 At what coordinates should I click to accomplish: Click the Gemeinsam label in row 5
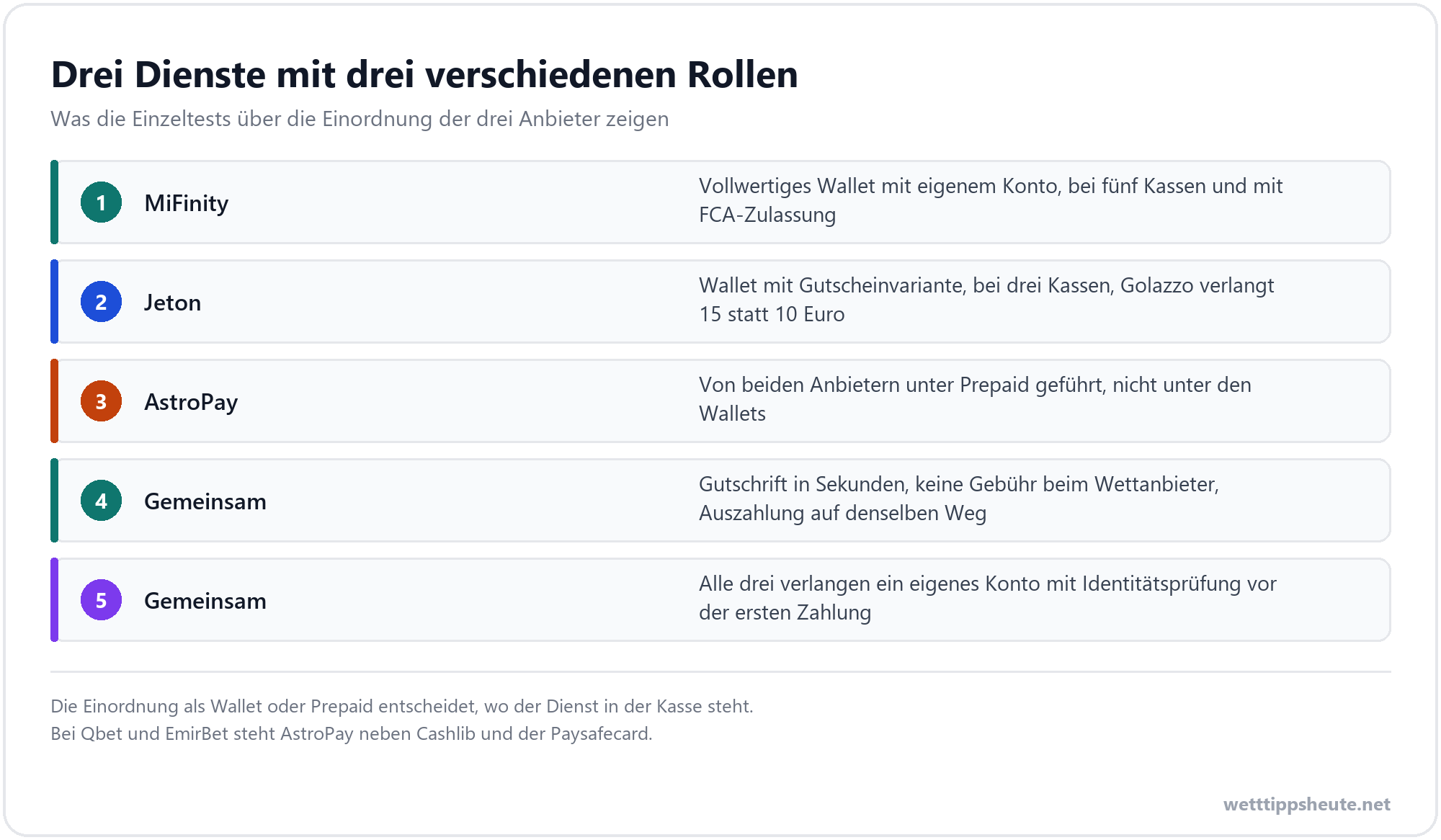tap(205, 601)
